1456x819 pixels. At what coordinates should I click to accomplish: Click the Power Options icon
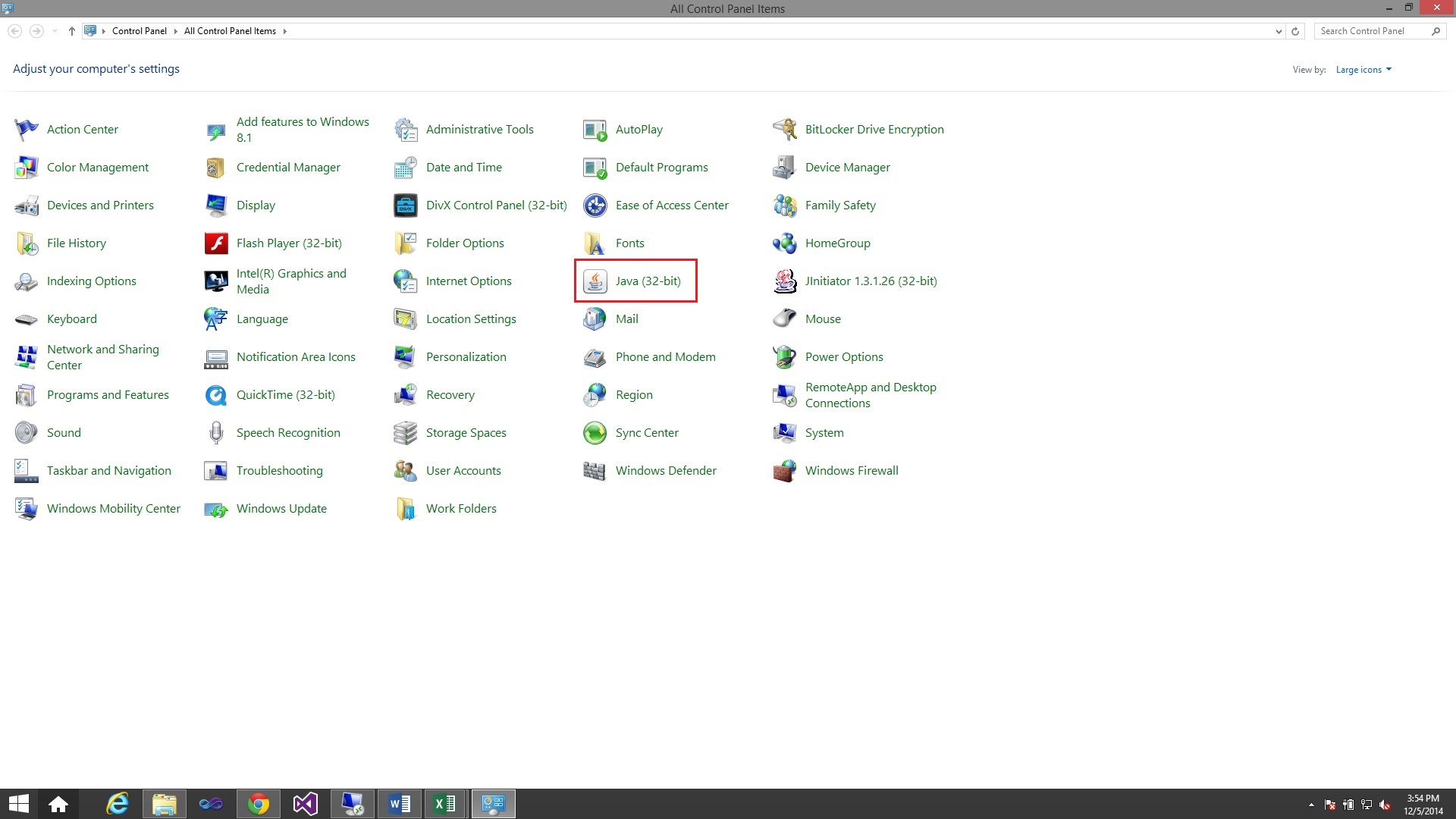point(785,357)
